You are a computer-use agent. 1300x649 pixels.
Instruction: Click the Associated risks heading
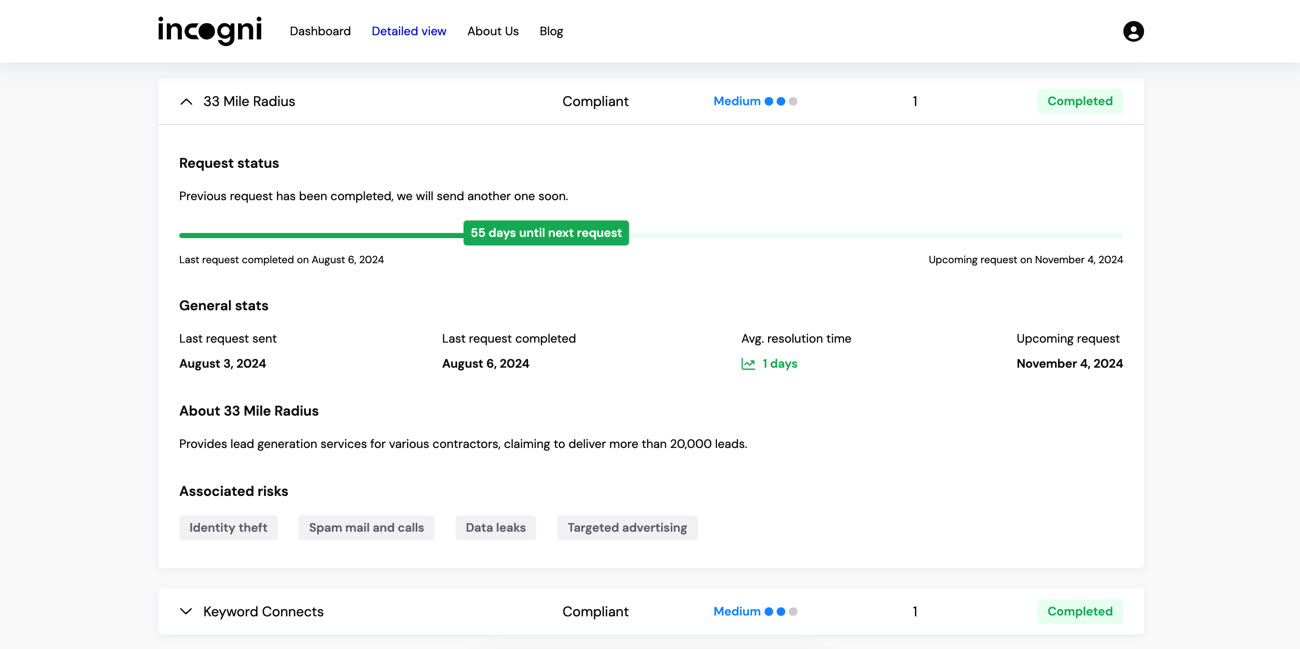click(x=234, y=491)
